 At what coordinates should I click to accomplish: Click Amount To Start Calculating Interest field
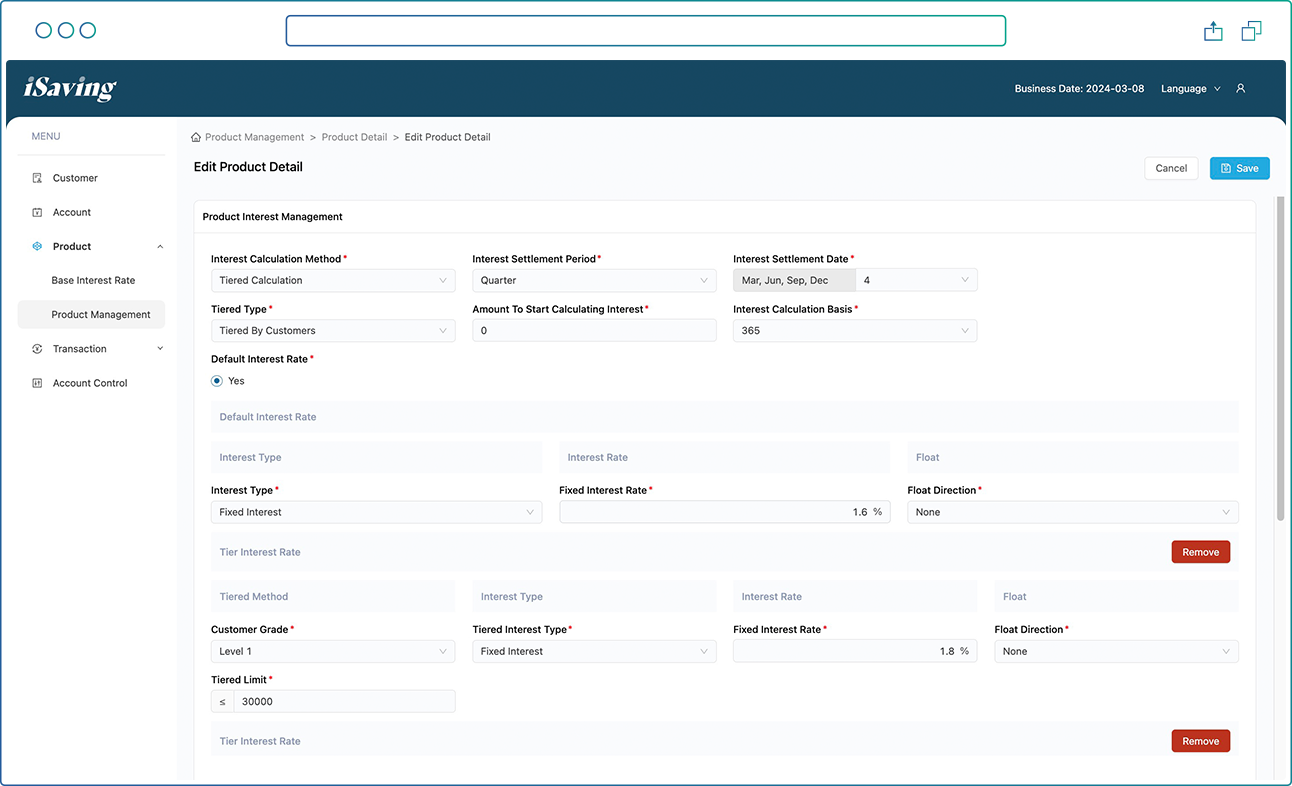(x=594, y=330)
